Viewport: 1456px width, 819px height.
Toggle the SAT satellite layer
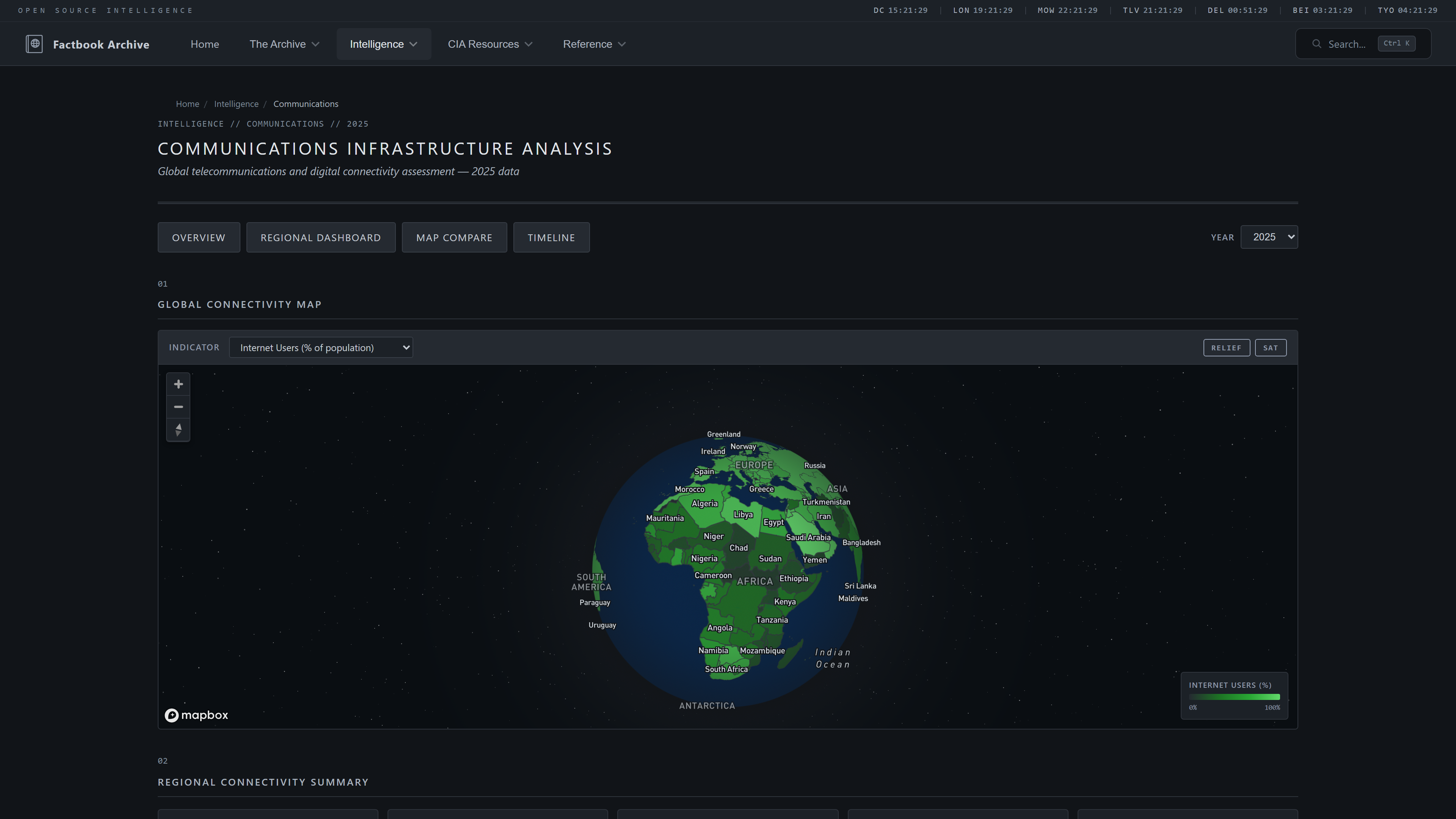[1270, 348]
